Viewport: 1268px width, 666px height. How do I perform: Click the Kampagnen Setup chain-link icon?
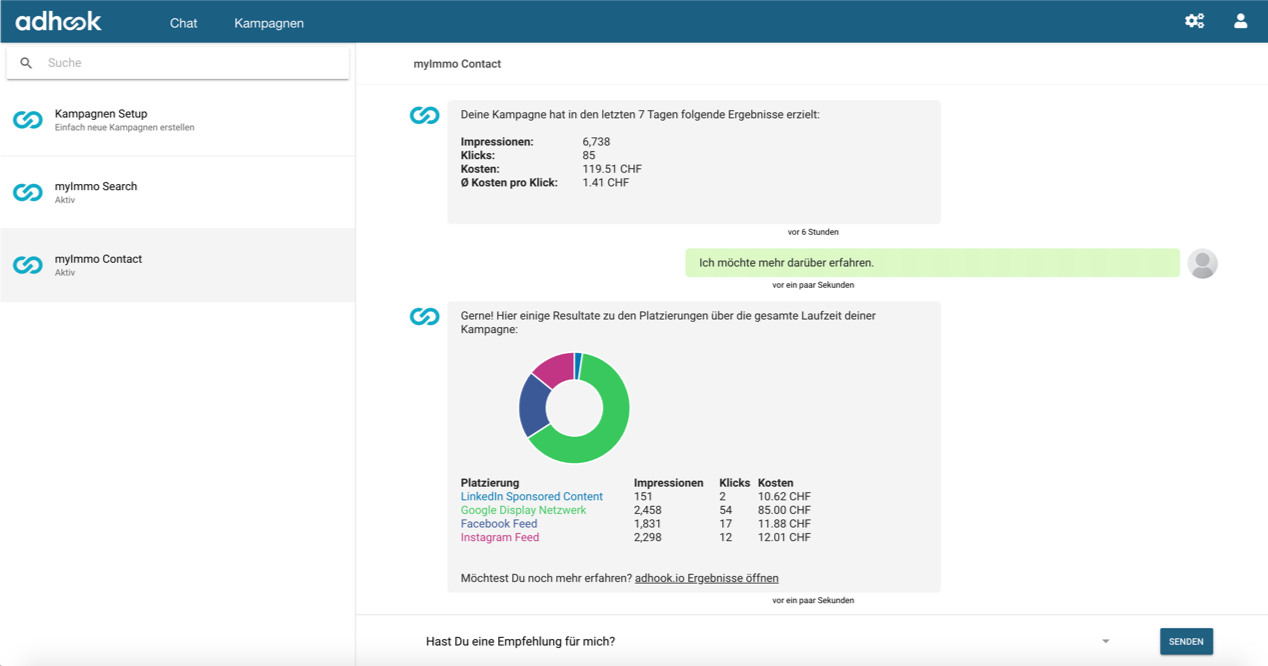[x=28, y=120]
